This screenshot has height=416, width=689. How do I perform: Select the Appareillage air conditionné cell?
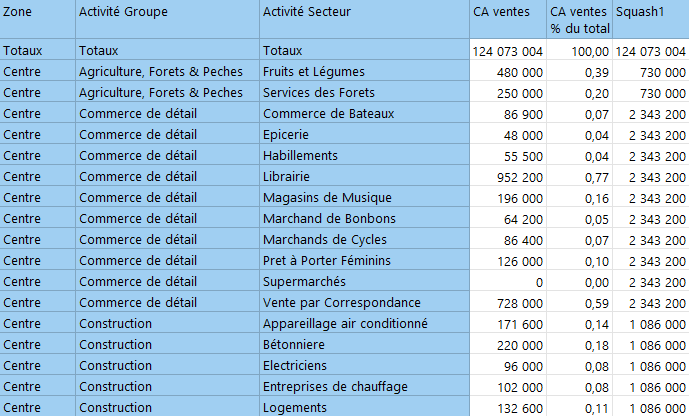tap(364, 324)
